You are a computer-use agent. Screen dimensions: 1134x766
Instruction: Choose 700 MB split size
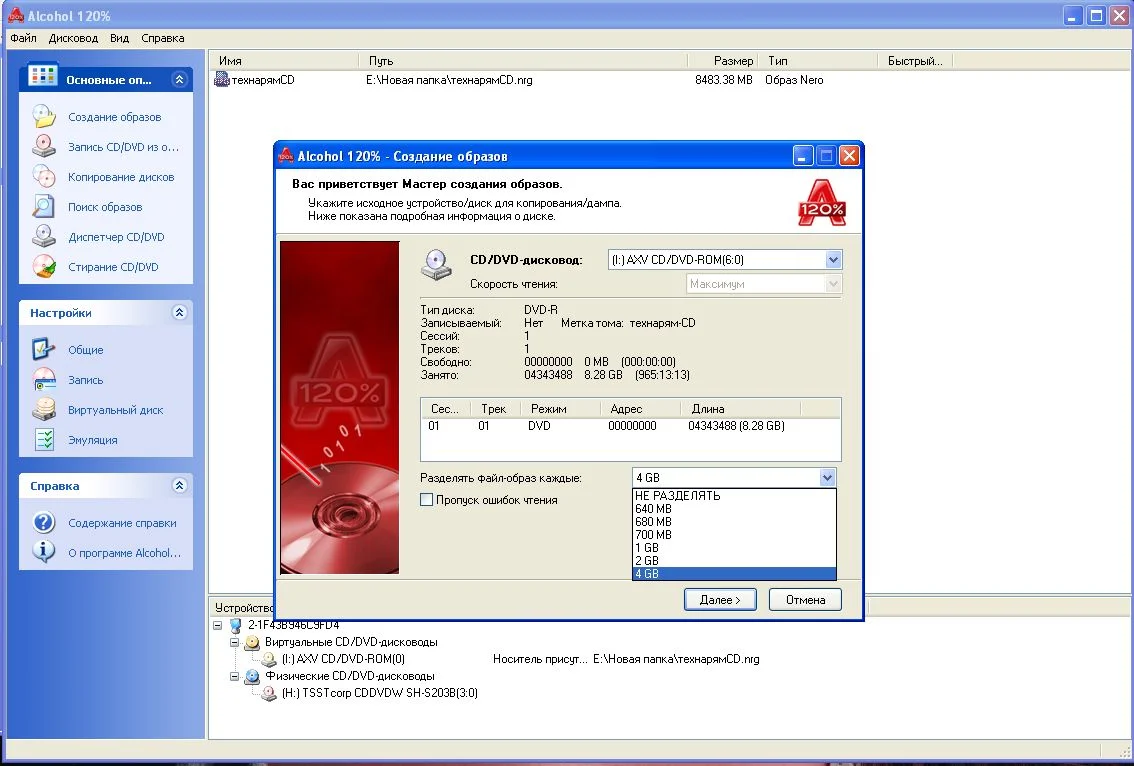[x=734, y=535]
